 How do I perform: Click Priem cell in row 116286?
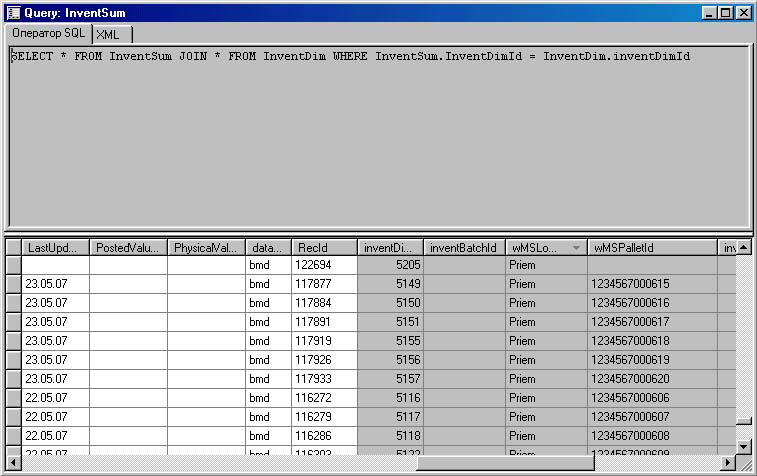(x=547, y=435)
